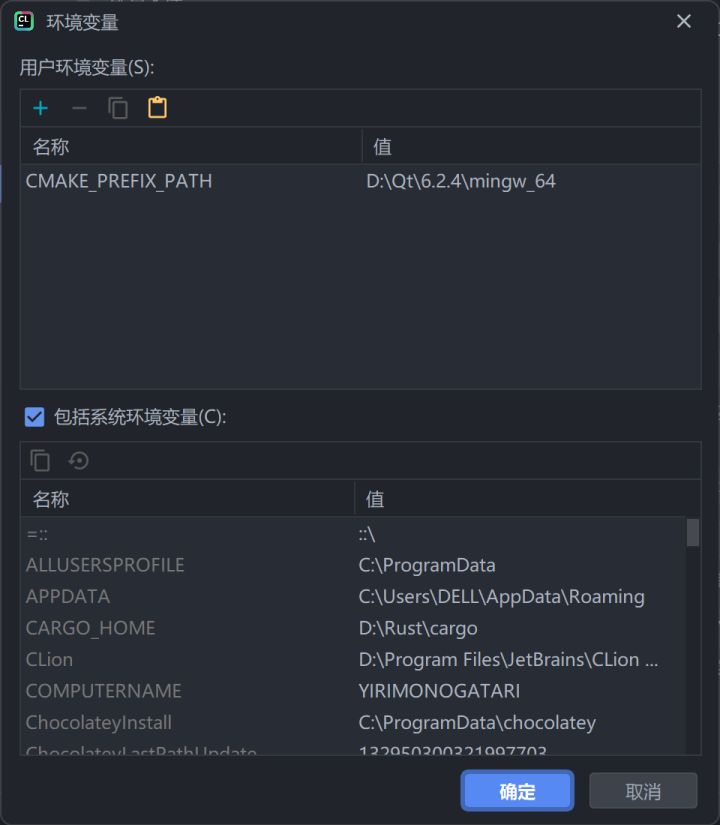This screenshot has height=825, width=720.
Task: Click the add variable plus icon
Action: pos(41,108)
